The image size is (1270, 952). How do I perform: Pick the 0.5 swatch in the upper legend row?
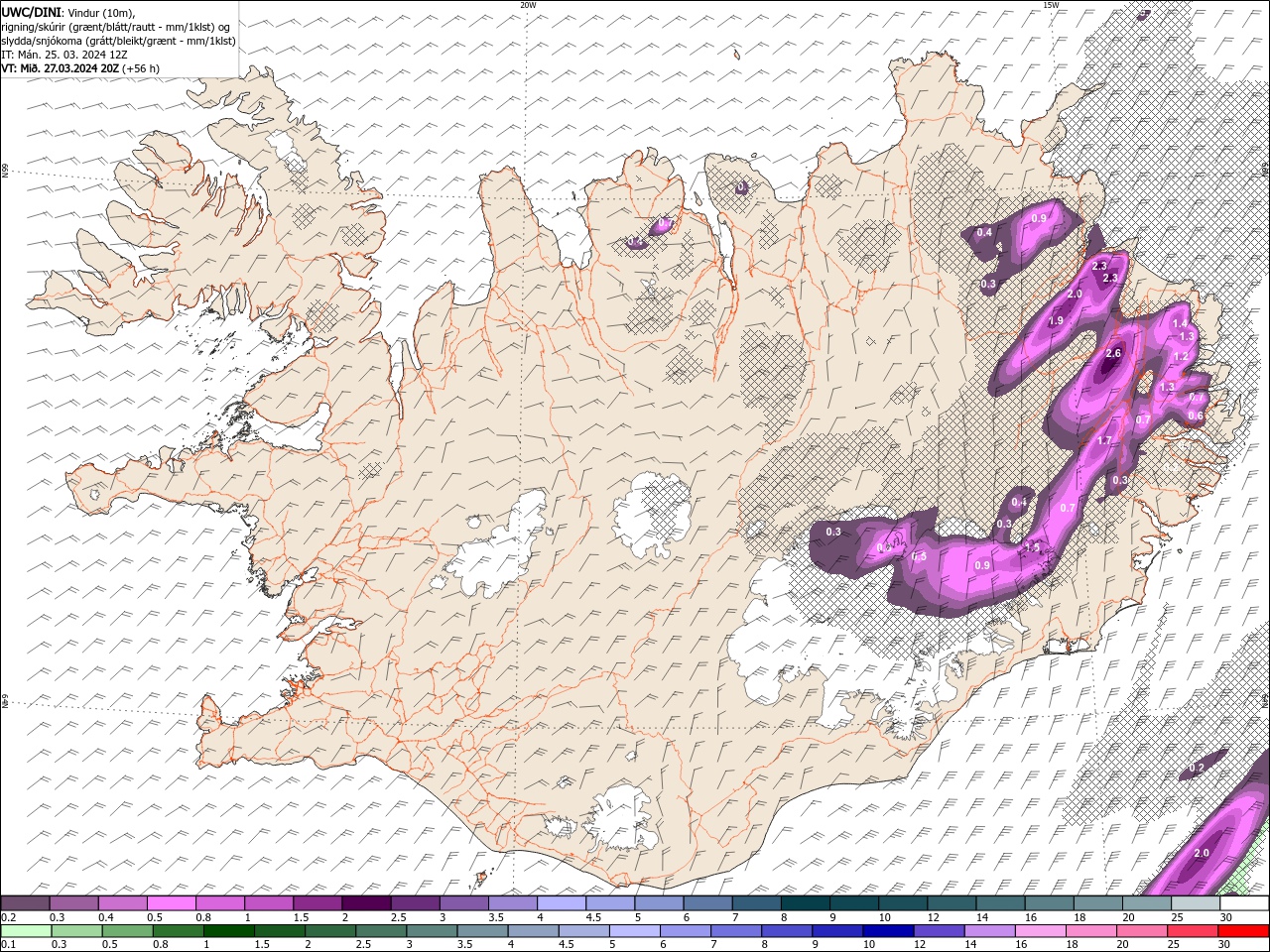click(x=172, y=903)
